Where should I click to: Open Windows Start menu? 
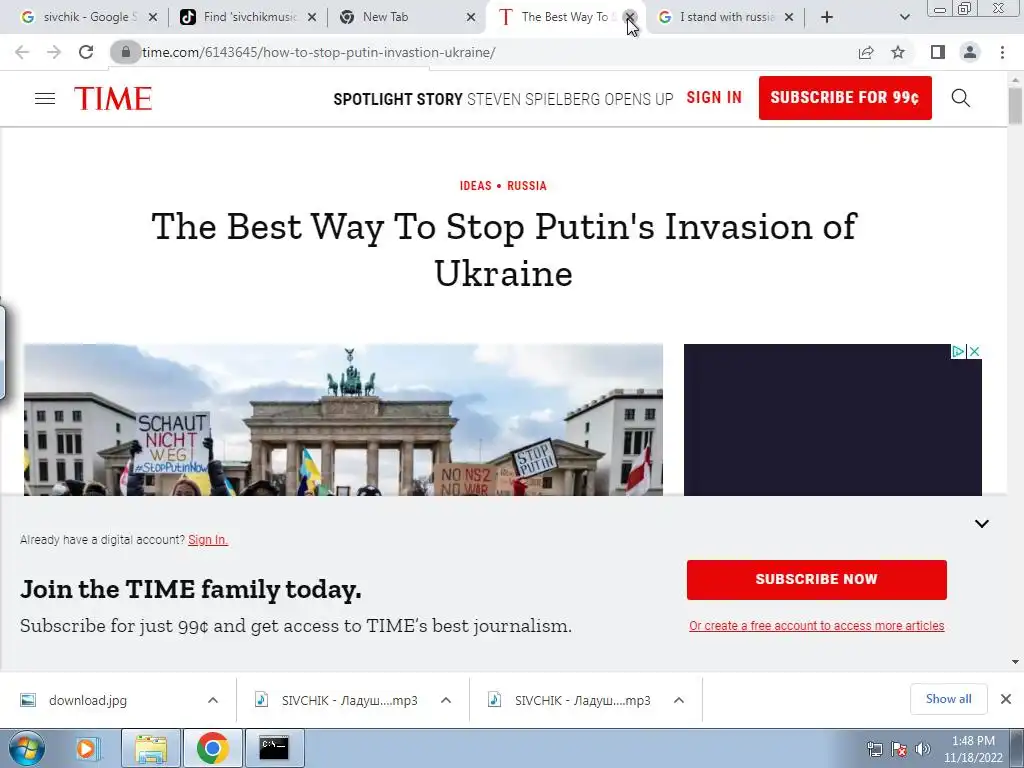(27, 748)
